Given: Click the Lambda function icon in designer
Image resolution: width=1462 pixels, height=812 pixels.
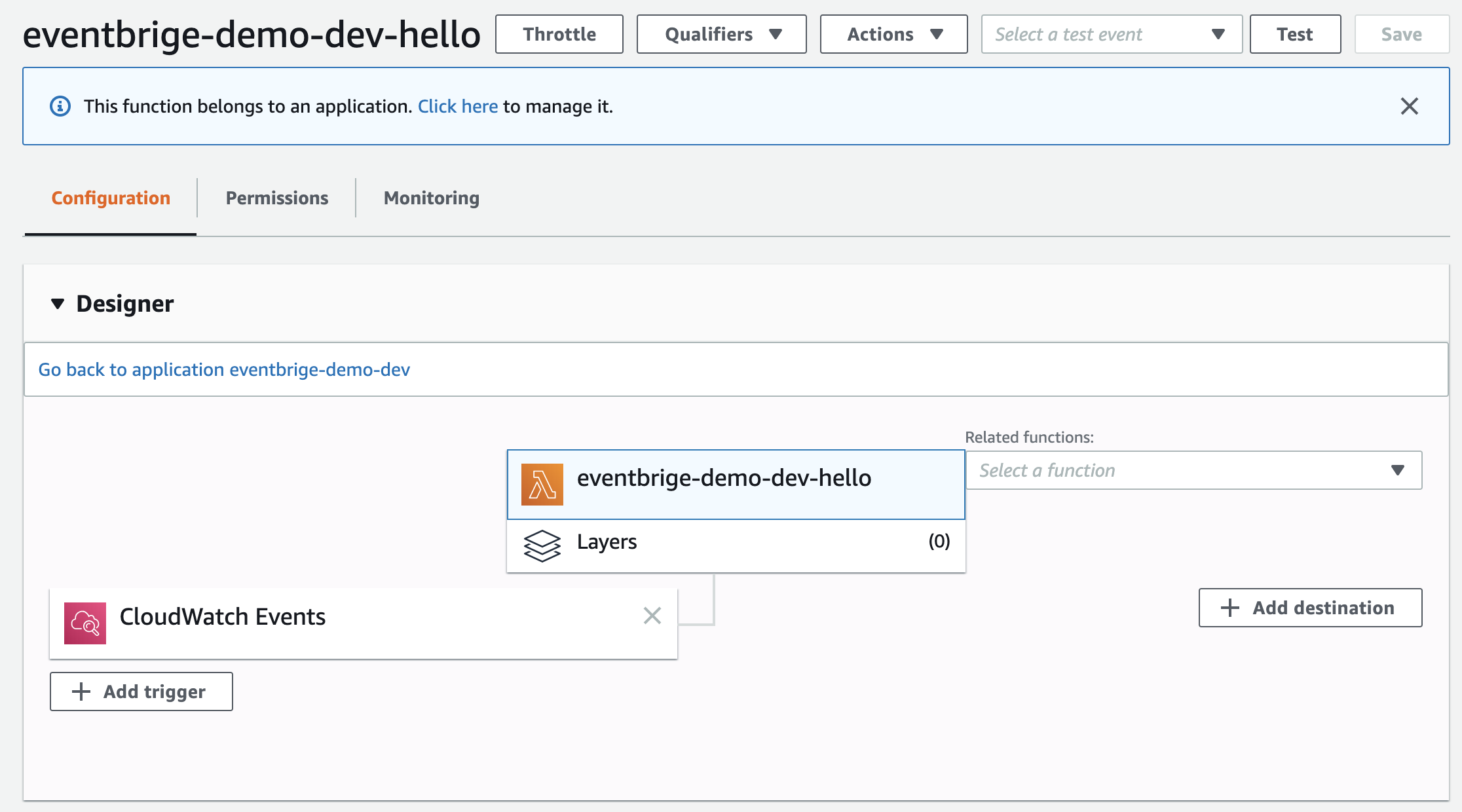Looking at the screenshot, I should tap(542, 485).
